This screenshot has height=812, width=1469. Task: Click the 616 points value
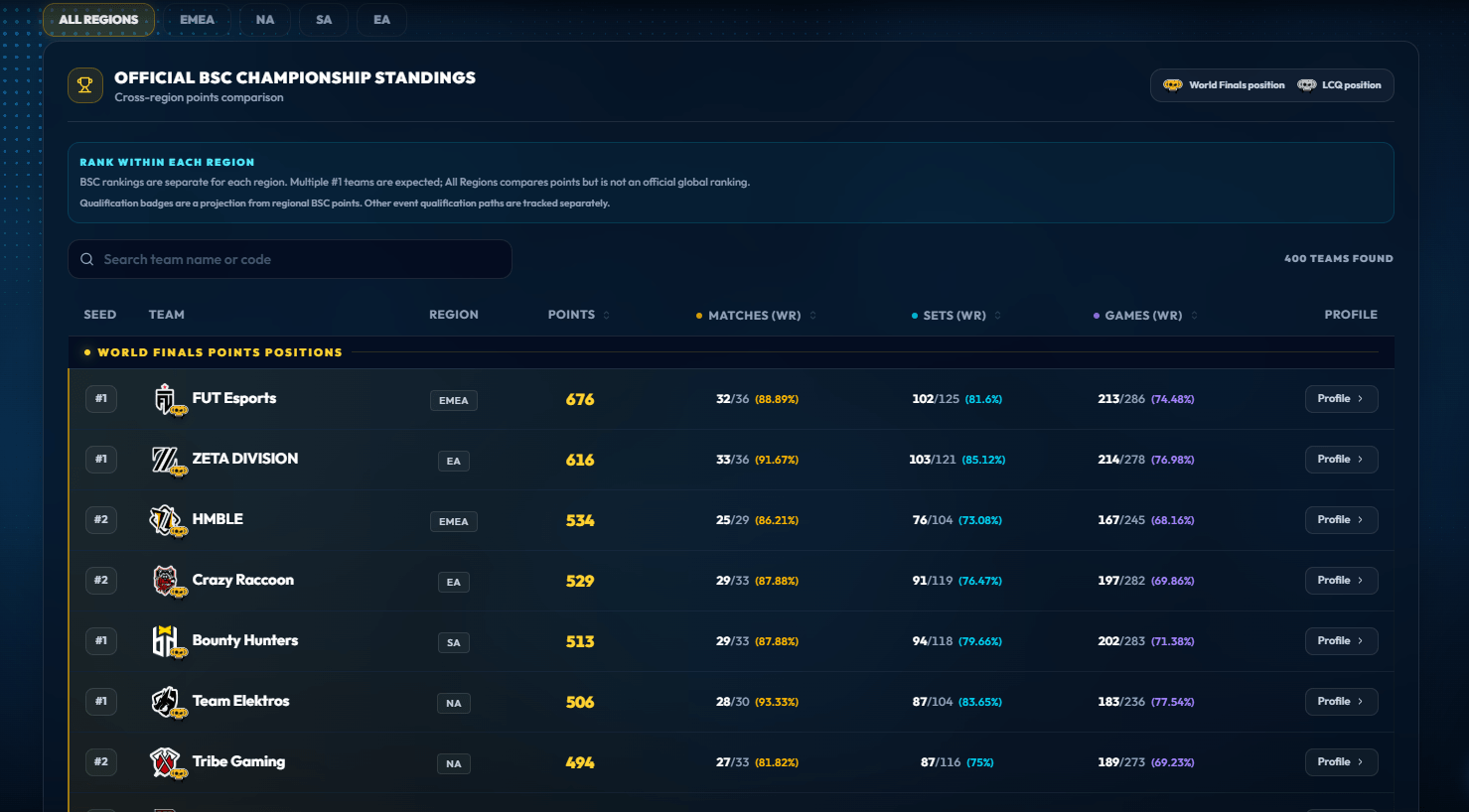click(580, 460)
